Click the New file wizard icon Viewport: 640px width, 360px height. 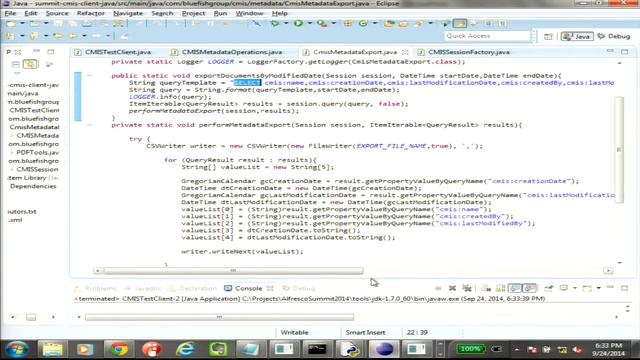pyautogui.click(x=11, y=24)
